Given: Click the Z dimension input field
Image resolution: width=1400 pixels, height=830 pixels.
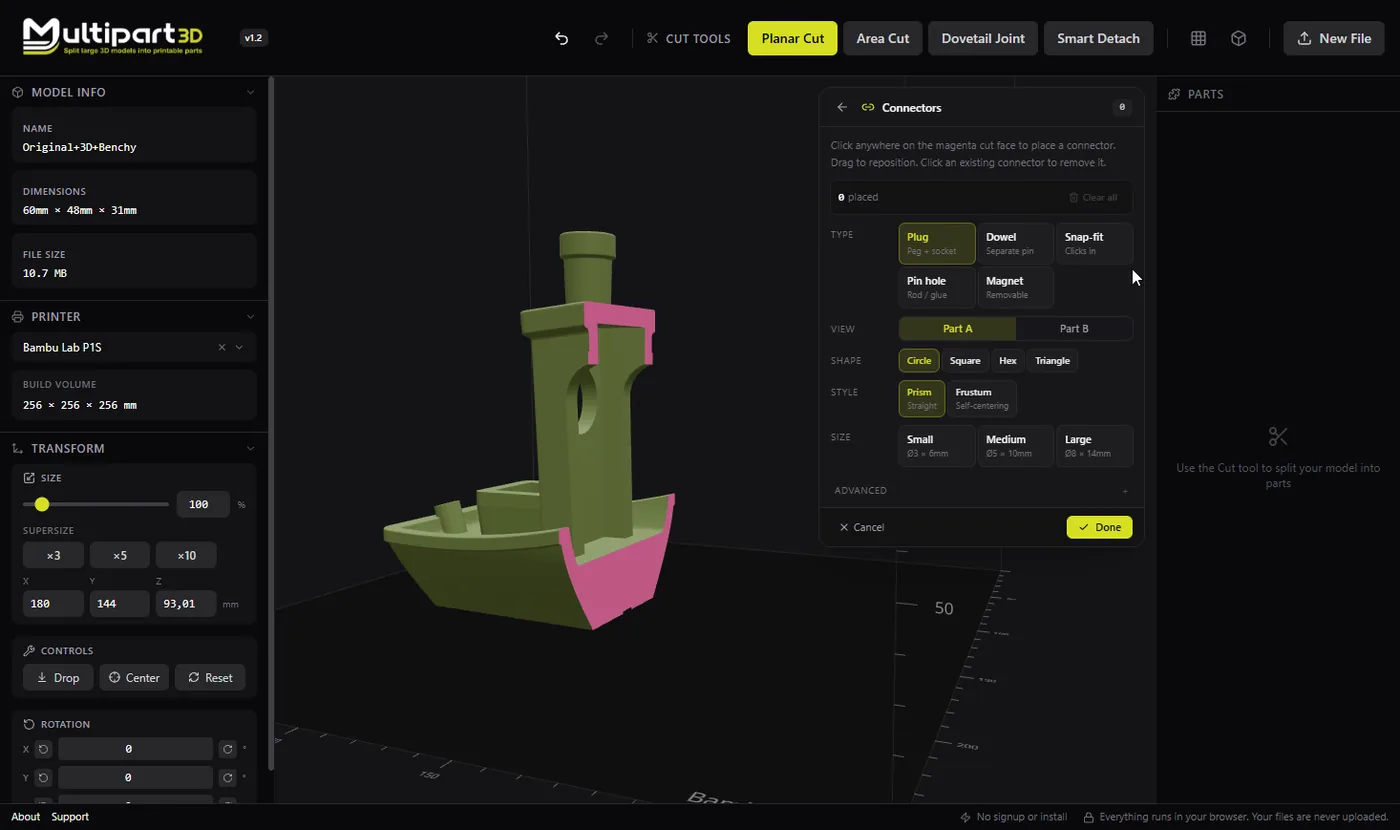Looking at the screenshot, I should (186, 604).
